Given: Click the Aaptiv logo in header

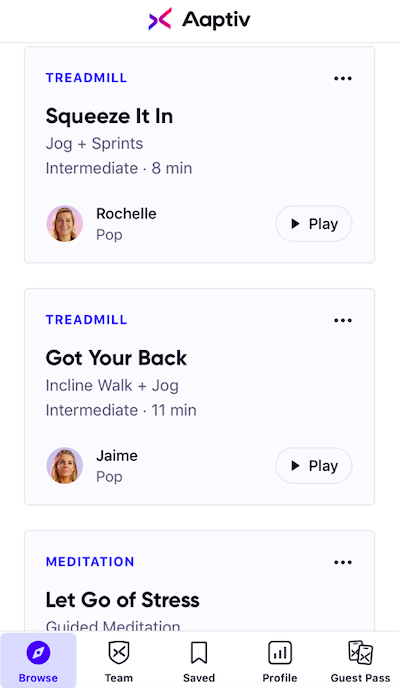Looking at the screenshot, I should tap(199, 20).
